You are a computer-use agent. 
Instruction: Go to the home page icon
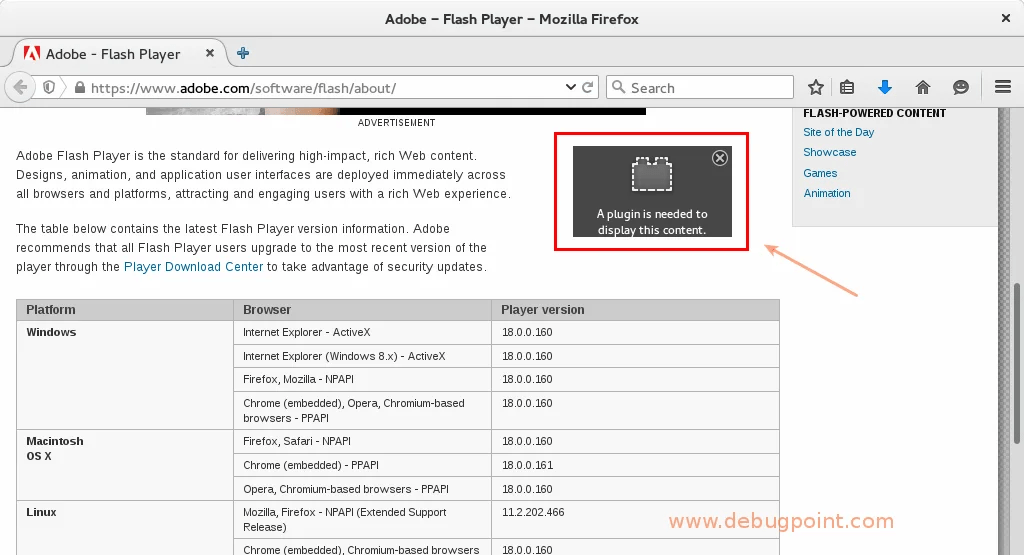pos(923,87)
